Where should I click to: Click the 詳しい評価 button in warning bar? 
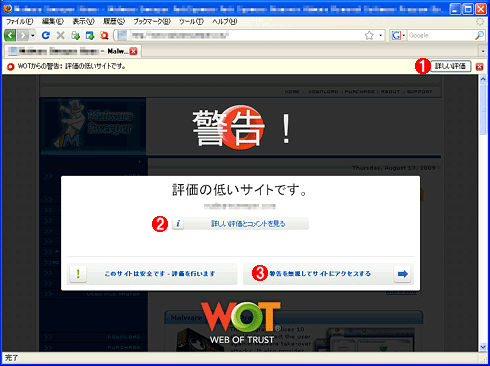click(x=450, y=66)
